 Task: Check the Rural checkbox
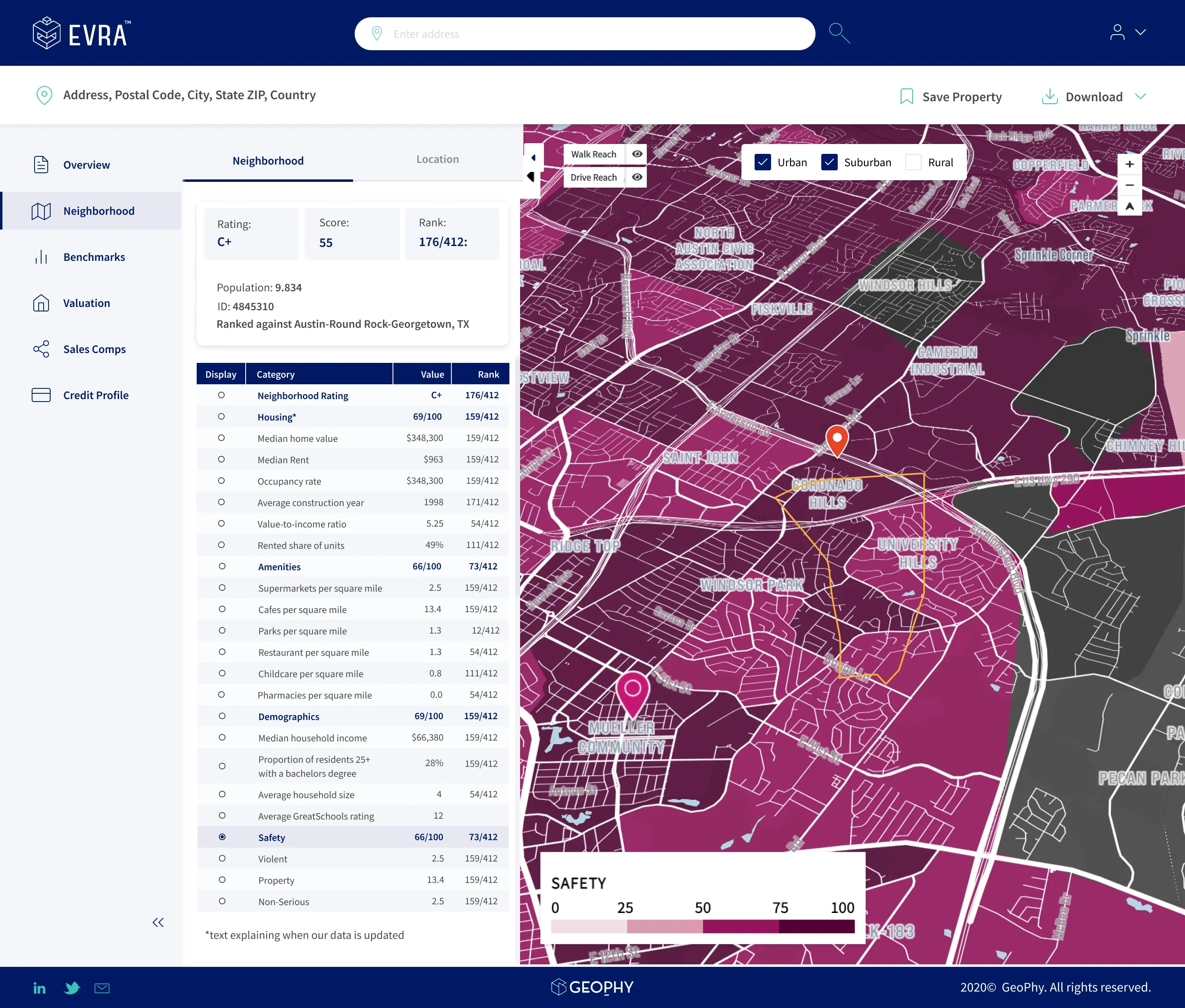coord(913,162)
